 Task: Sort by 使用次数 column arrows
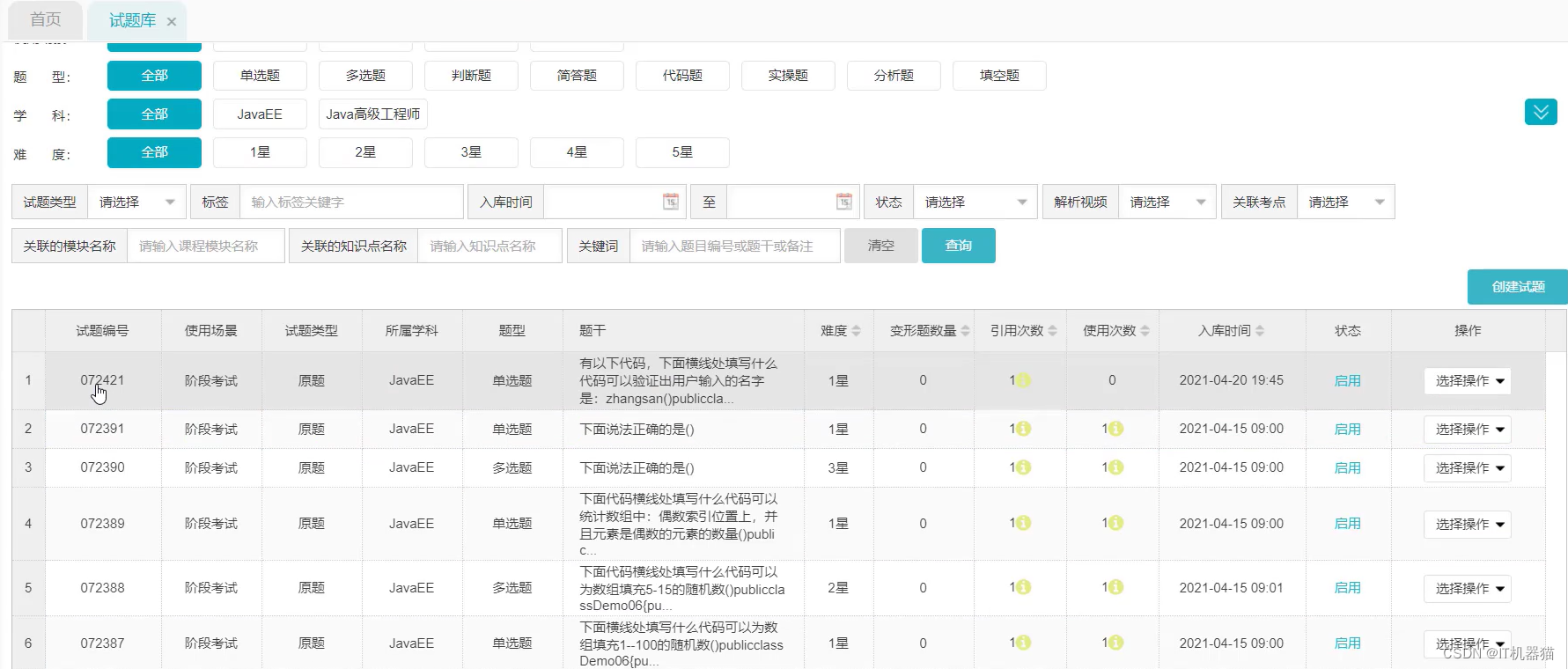[x=1145, y=331]
